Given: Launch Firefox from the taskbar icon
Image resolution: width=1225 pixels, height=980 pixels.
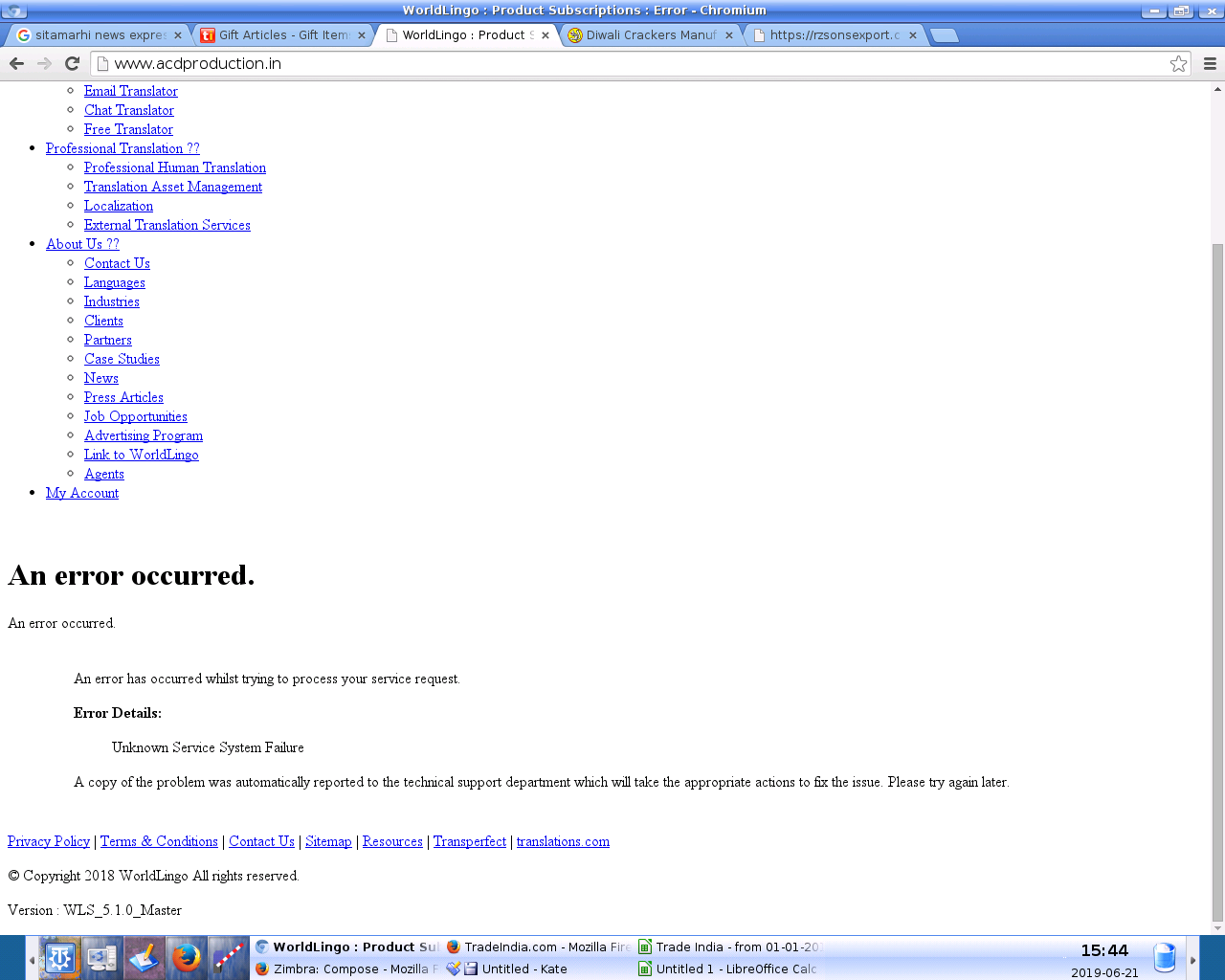Looking at the screenshot, I should coord(186,957).
